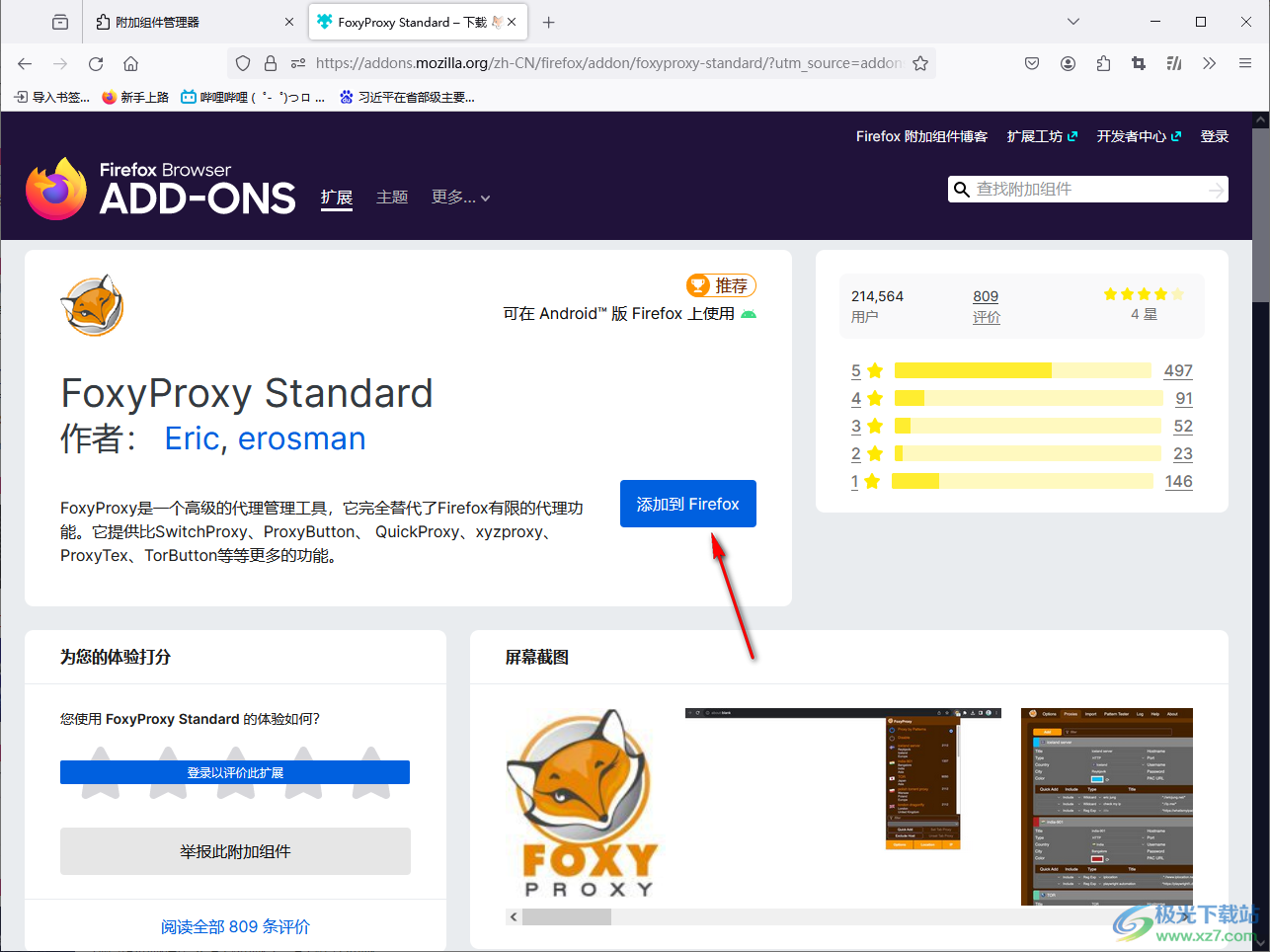
Task: Open 52 three-star review count
Action: tap(1183, 426)
